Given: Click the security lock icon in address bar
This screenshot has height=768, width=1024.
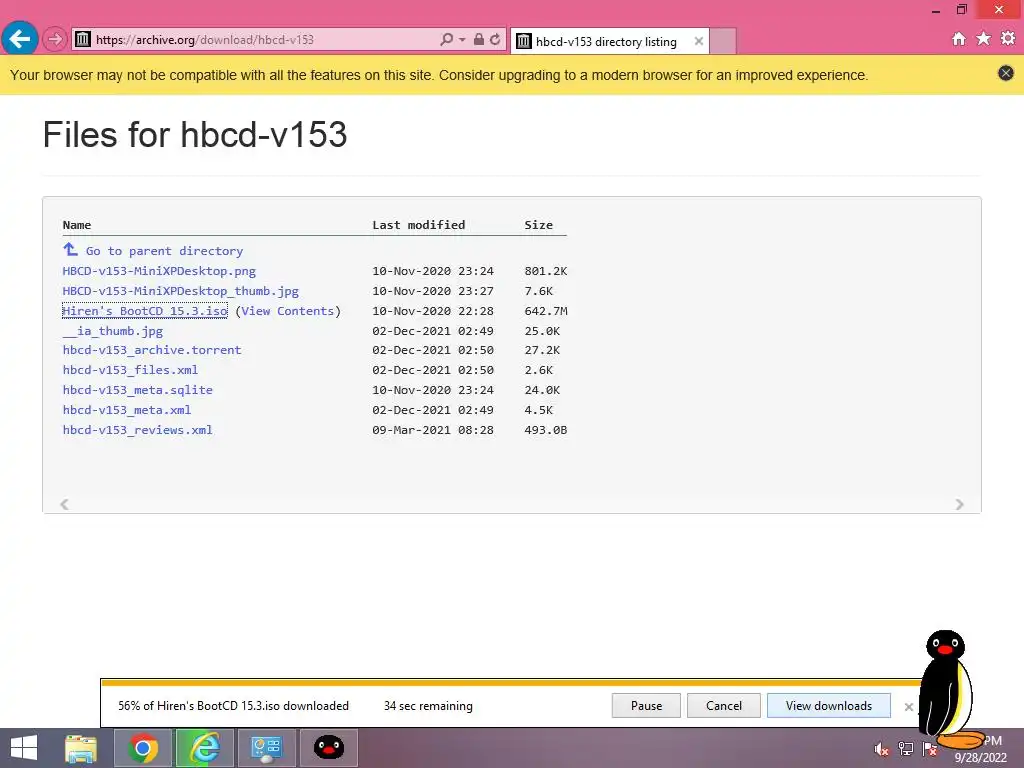Looking at the screenshot, I should [479, 40].
